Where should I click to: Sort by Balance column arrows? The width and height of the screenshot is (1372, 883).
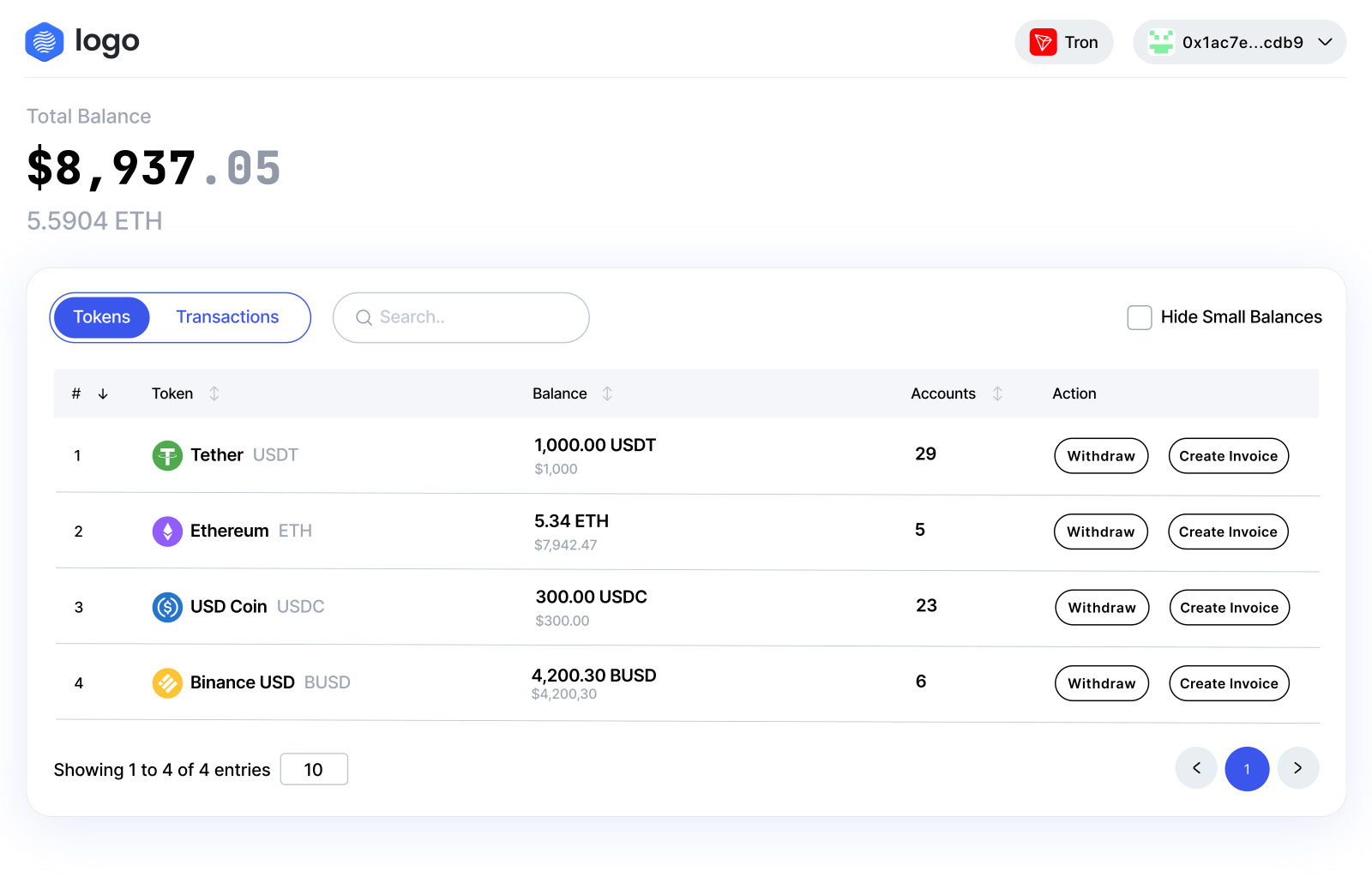(x=607, y=393)
